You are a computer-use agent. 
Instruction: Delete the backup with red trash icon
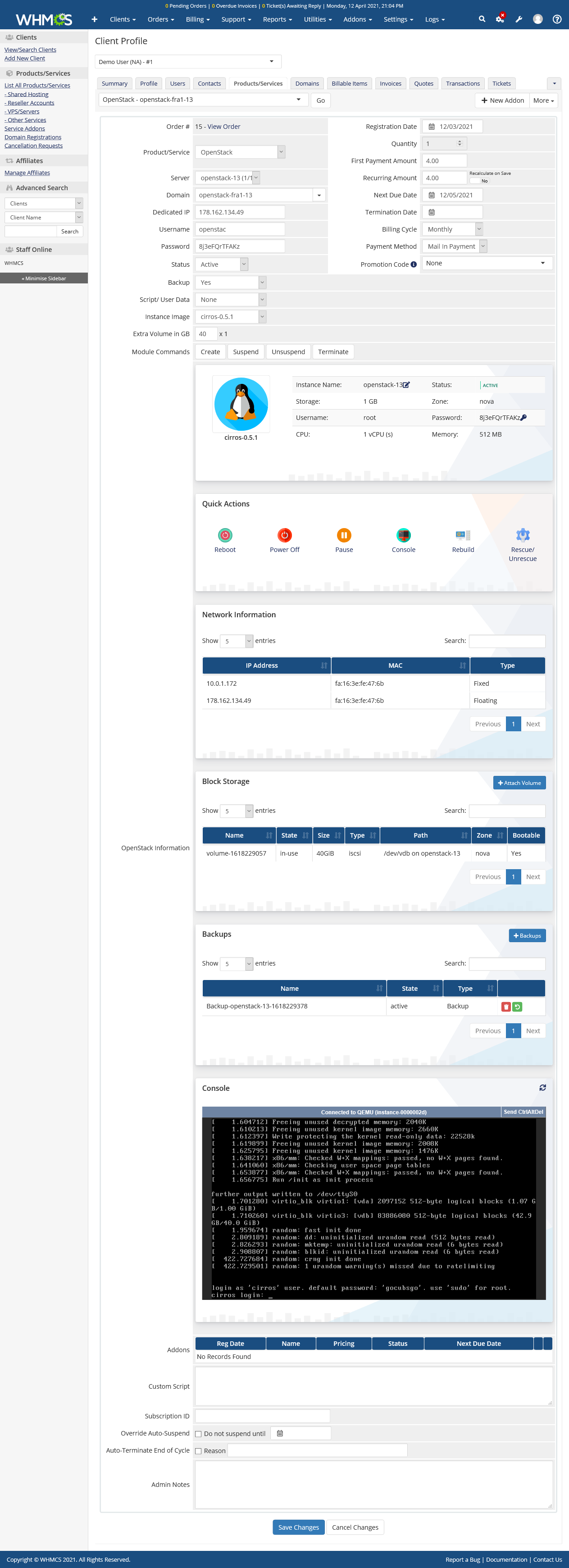[x=506, y=1007]
